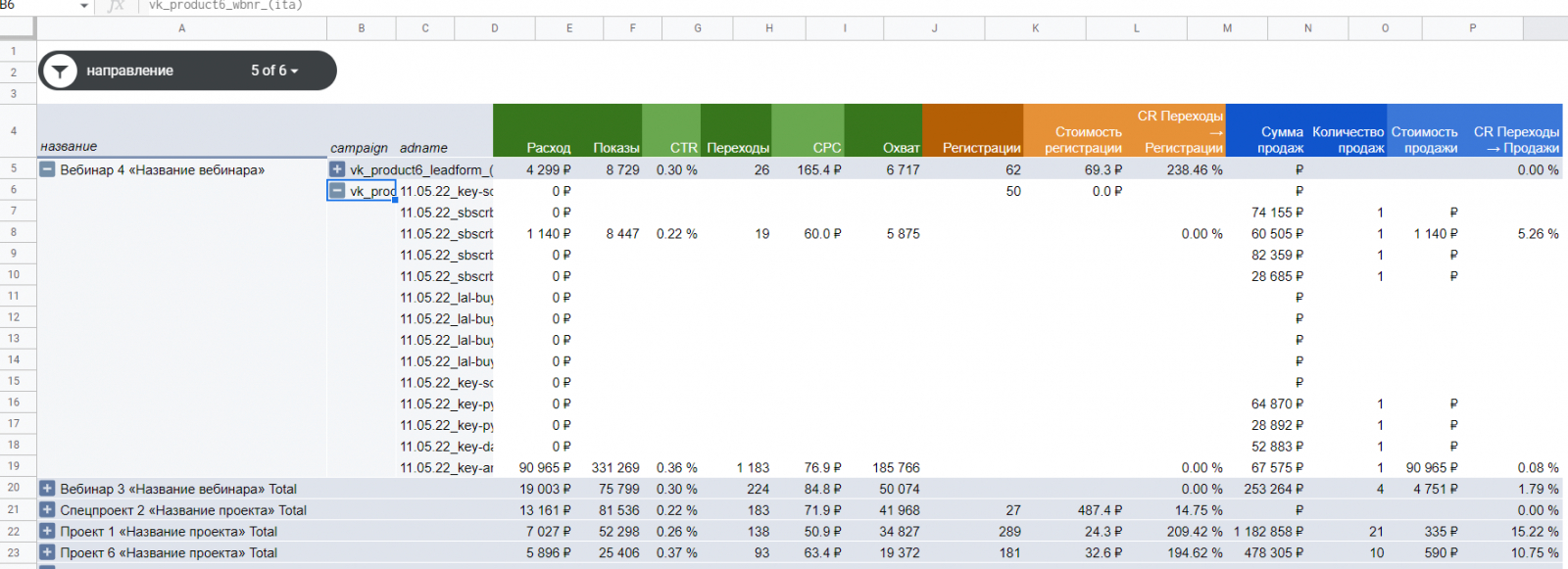
Task: Collapse the vk_prod campaign in row 6
Action: tap(337, 191)
